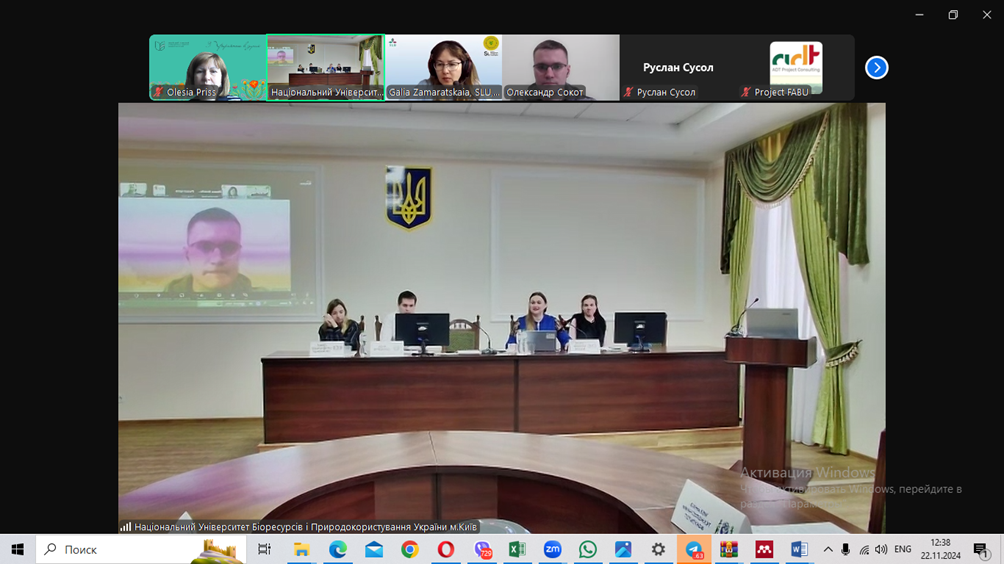Select Руслан Сусол participant tile
Screen dimensions: 1004x564
[x=678, y=67]
